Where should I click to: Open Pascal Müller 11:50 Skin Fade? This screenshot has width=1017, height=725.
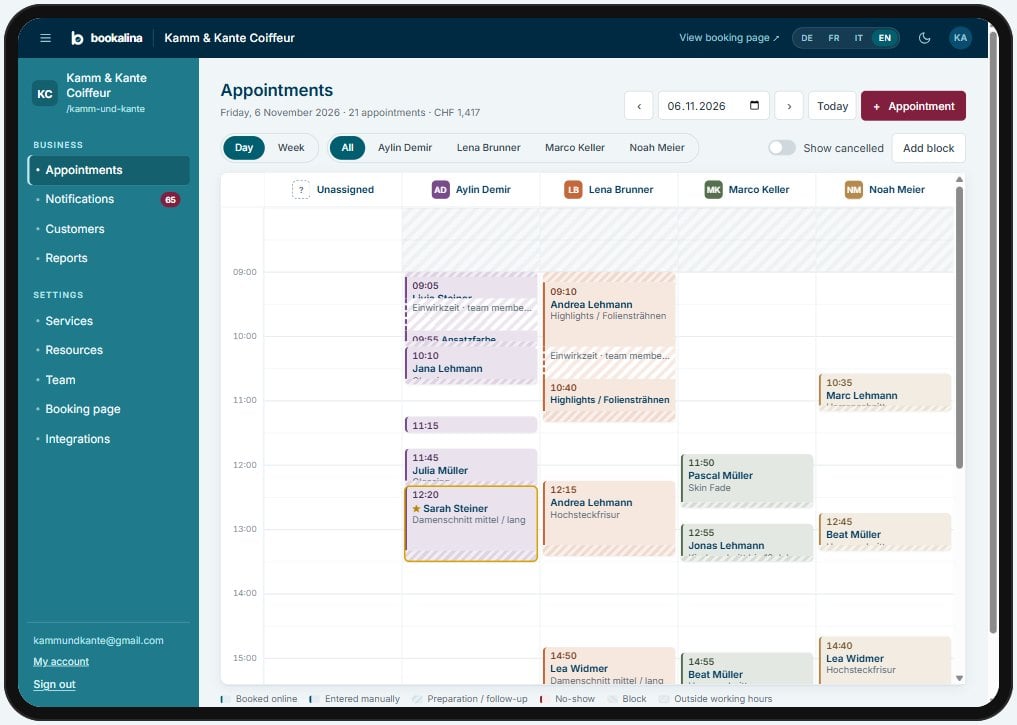coord(747,481)
